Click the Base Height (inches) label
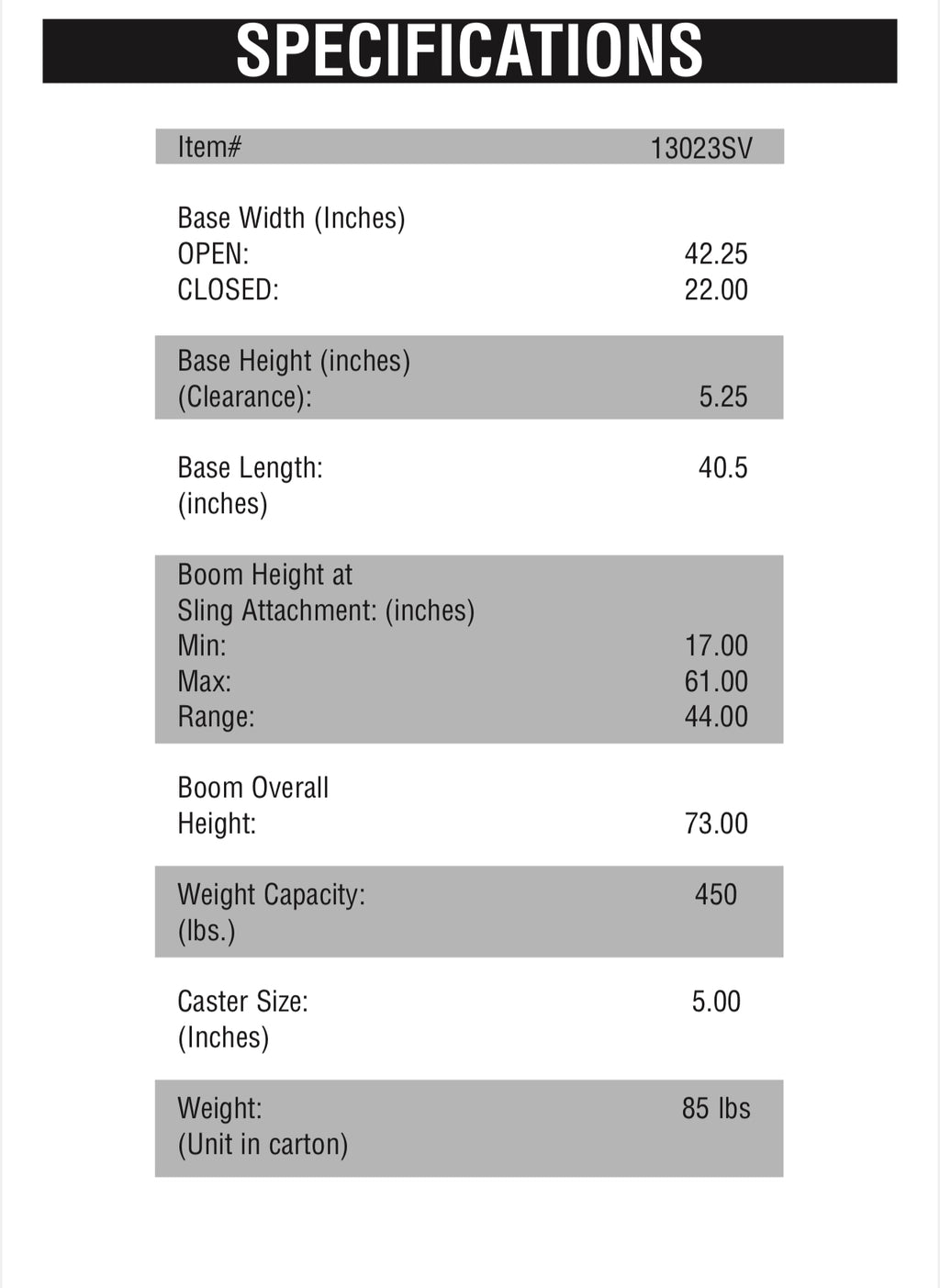This screenshot has width=940, height=1288. [294, 361]
